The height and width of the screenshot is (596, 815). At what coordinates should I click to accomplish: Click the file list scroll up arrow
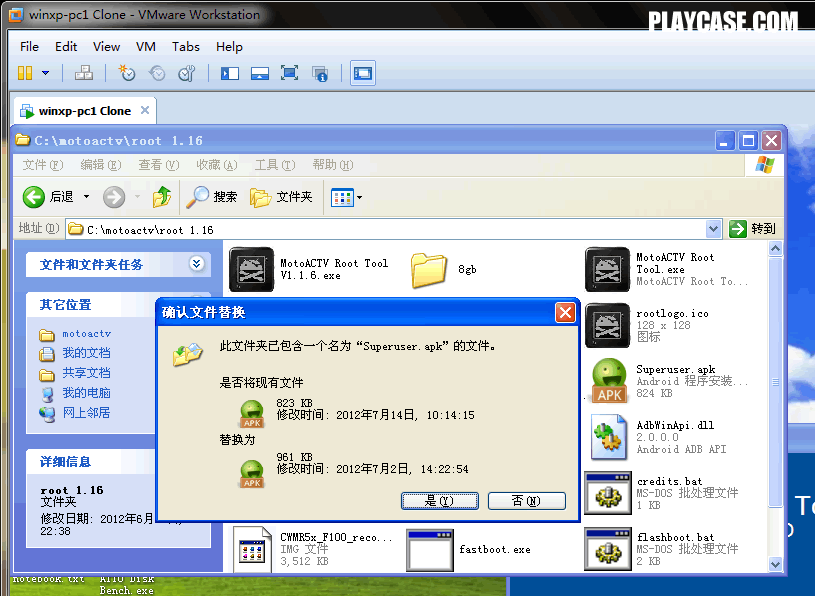pos(775,248)
